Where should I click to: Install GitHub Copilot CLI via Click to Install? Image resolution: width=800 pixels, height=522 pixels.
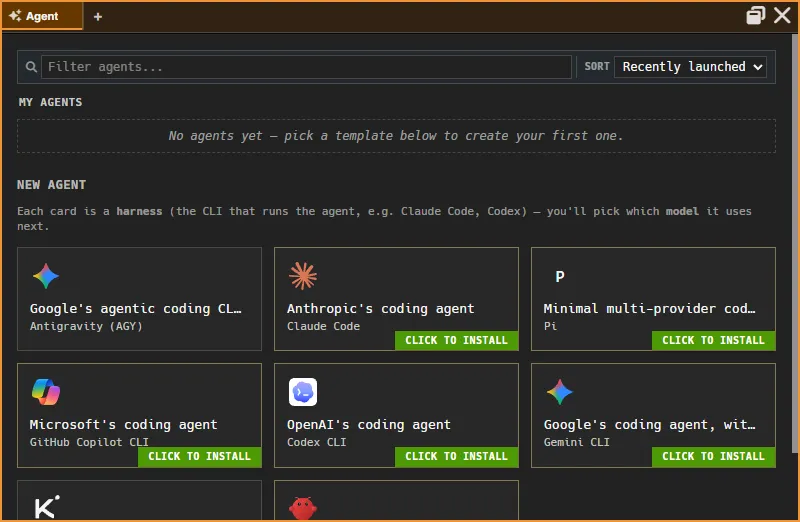199,456
